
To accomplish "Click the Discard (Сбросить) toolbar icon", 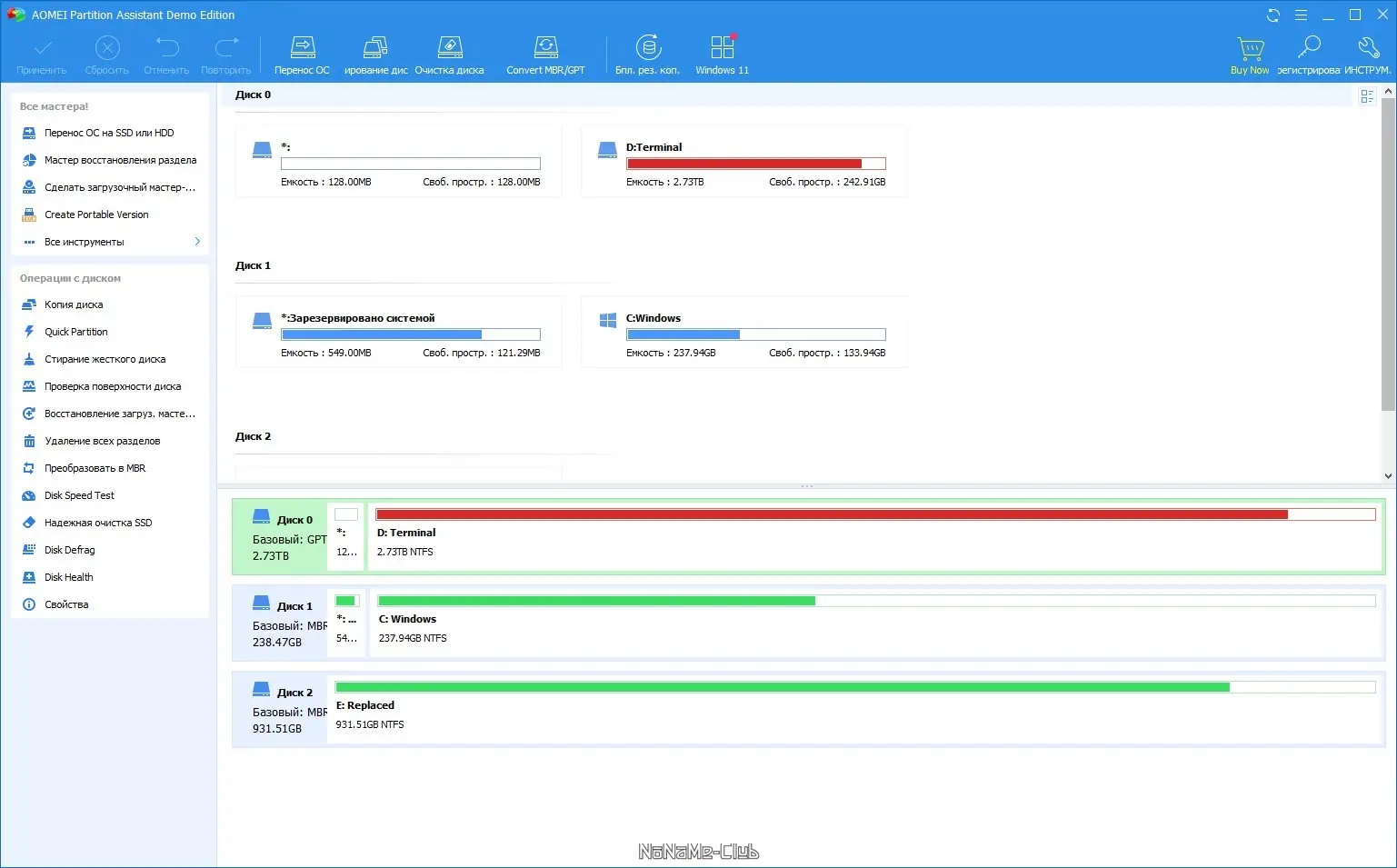I will point(107,47).
